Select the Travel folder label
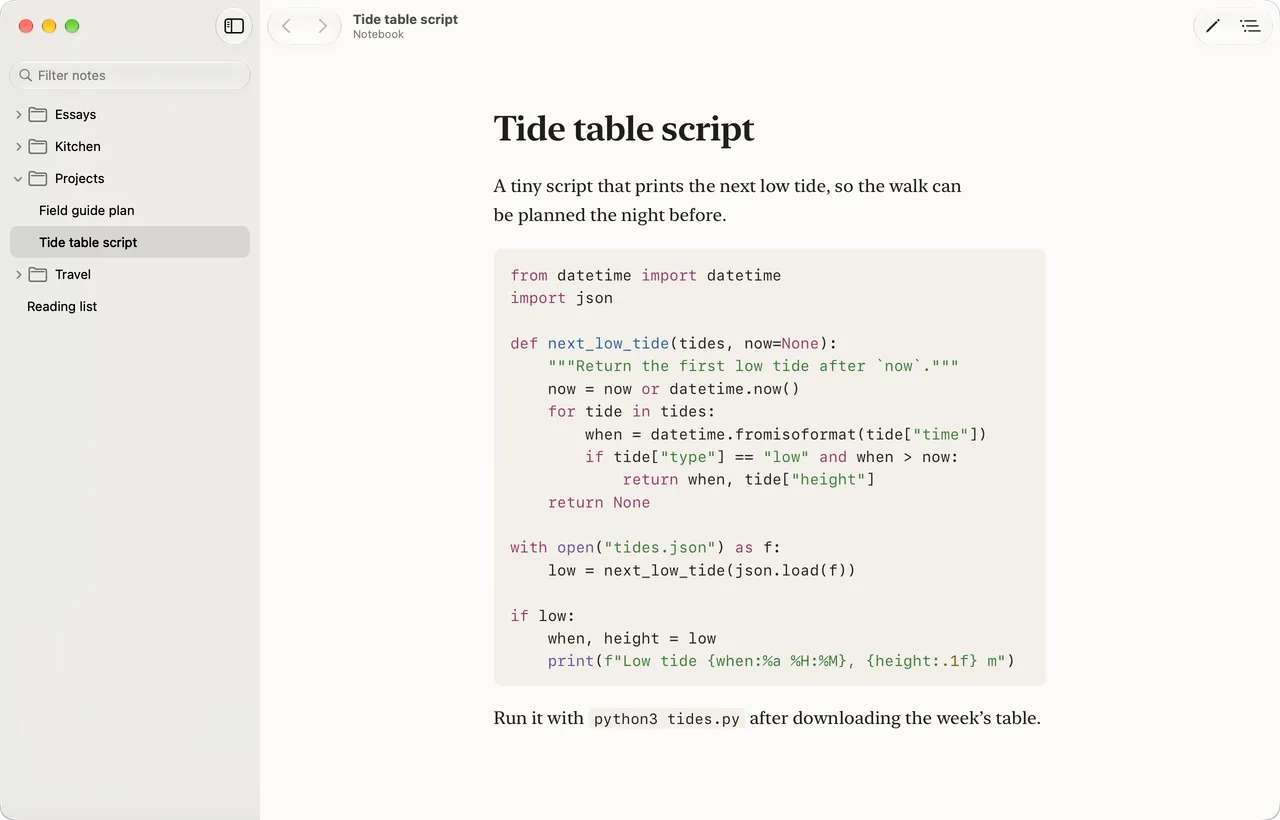1280x820 pixels. (73, 274)
